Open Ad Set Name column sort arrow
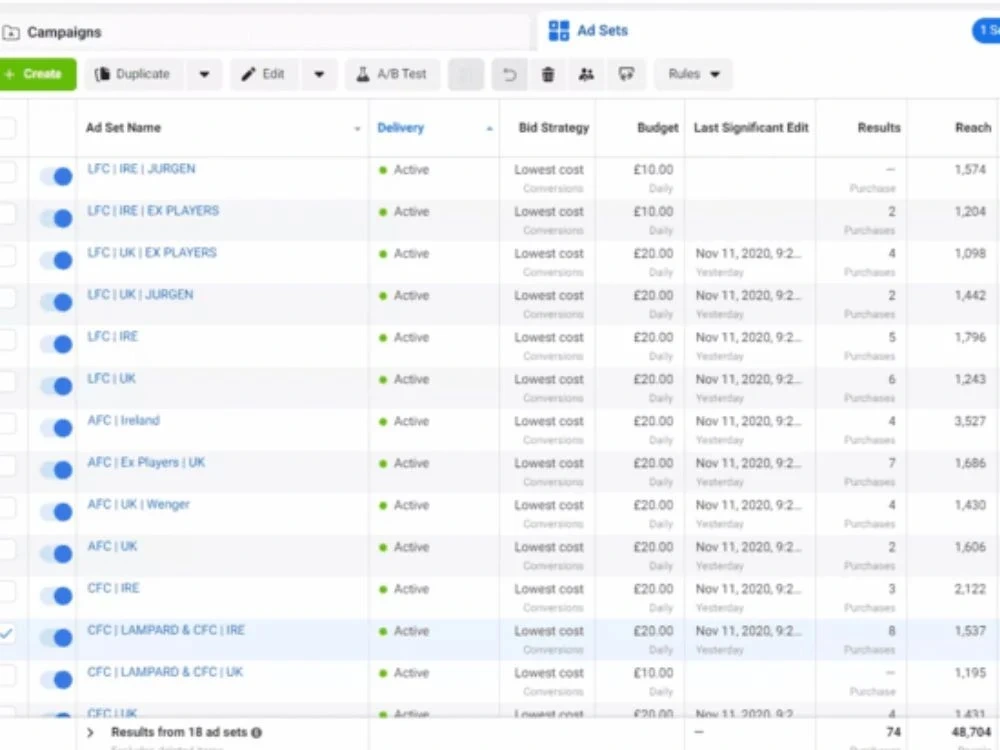The image size is (1000, 750). 357,129
